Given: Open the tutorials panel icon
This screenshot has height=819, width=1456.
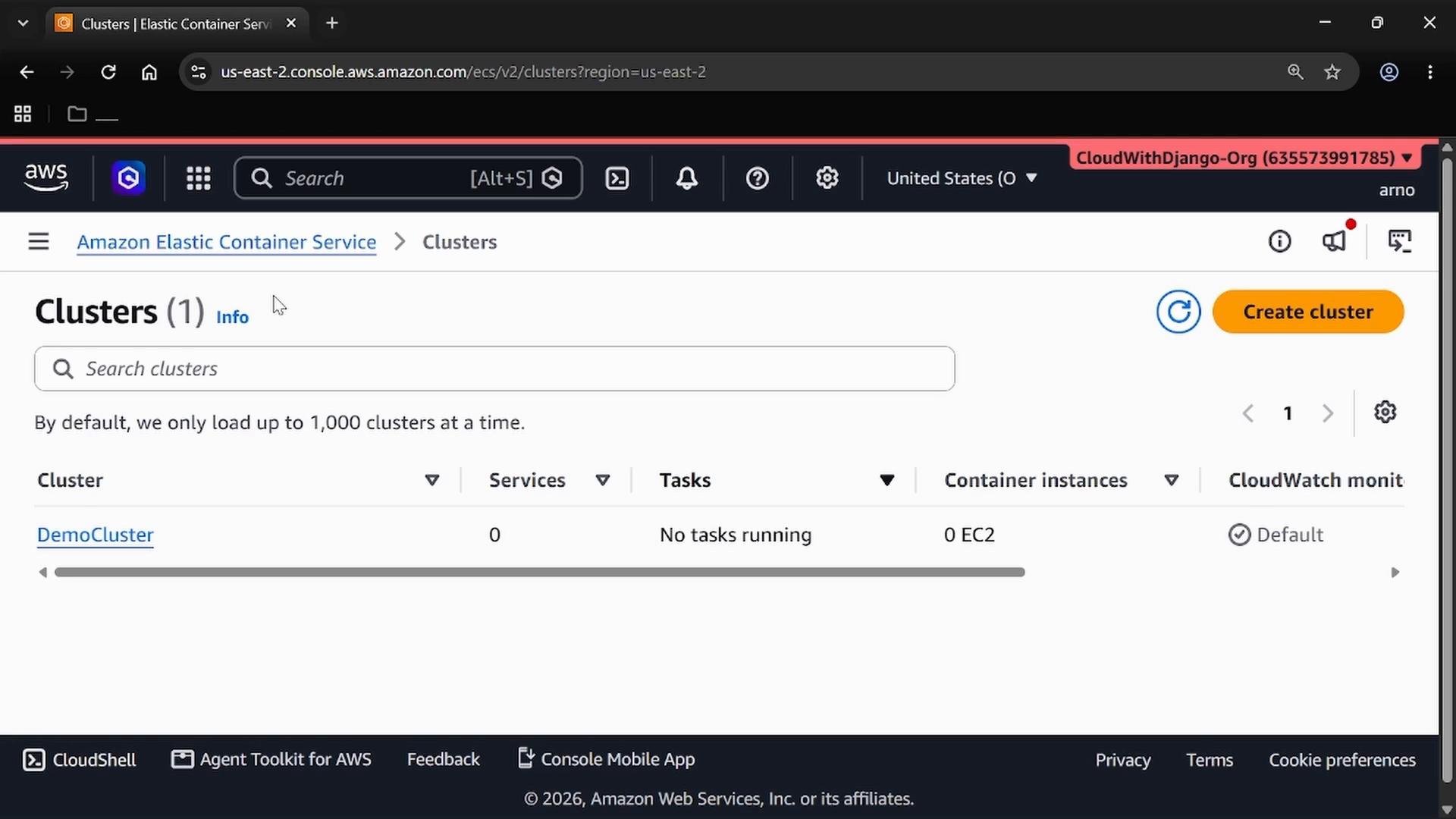Looking at the screenshot, I should click(x=1400, y=241).
